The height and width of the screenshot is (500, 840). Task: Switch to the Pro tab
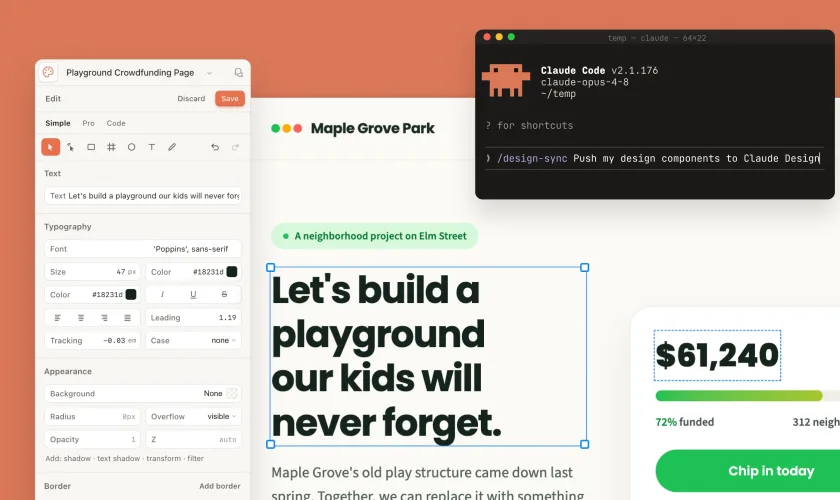(88, 123)
